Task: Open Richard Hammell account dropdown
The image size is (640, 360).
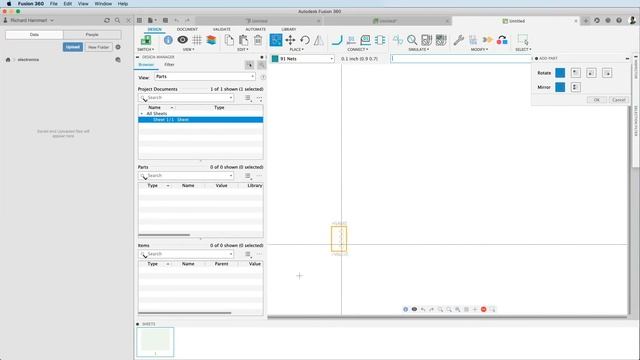Action: pos(32,20)
